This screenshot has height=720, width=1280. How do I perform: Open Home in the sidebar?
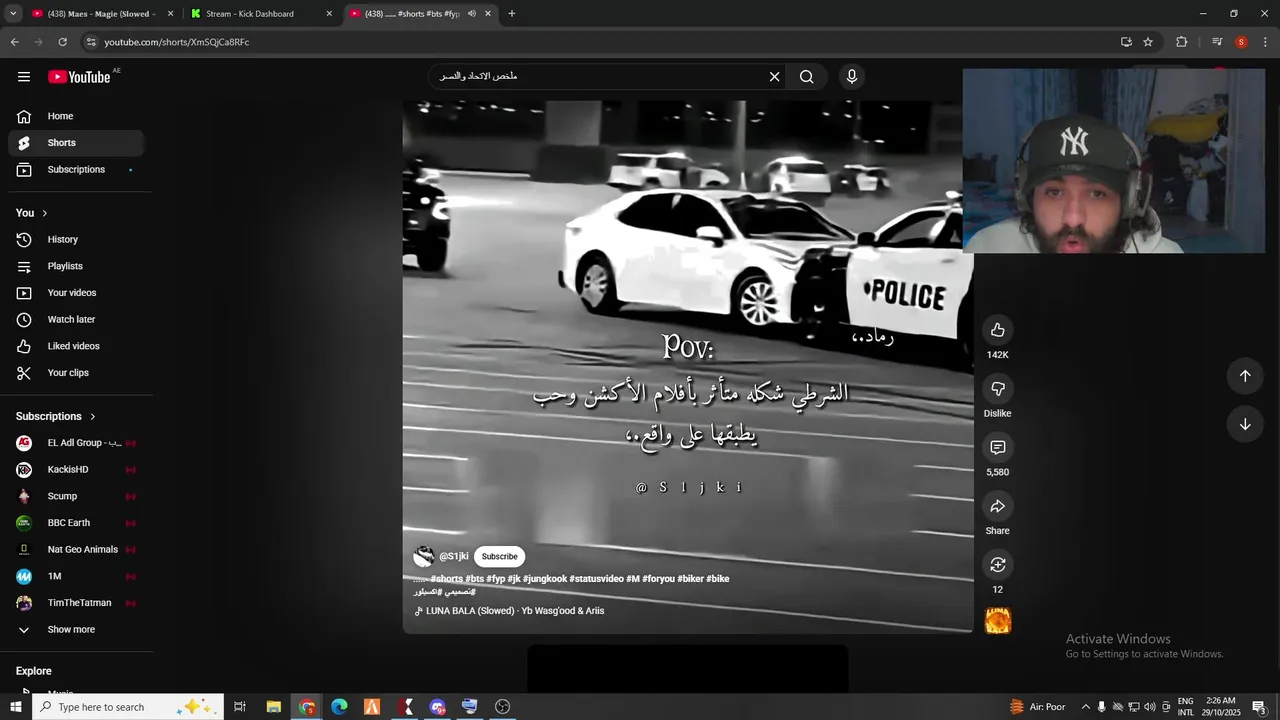[76, 116]
